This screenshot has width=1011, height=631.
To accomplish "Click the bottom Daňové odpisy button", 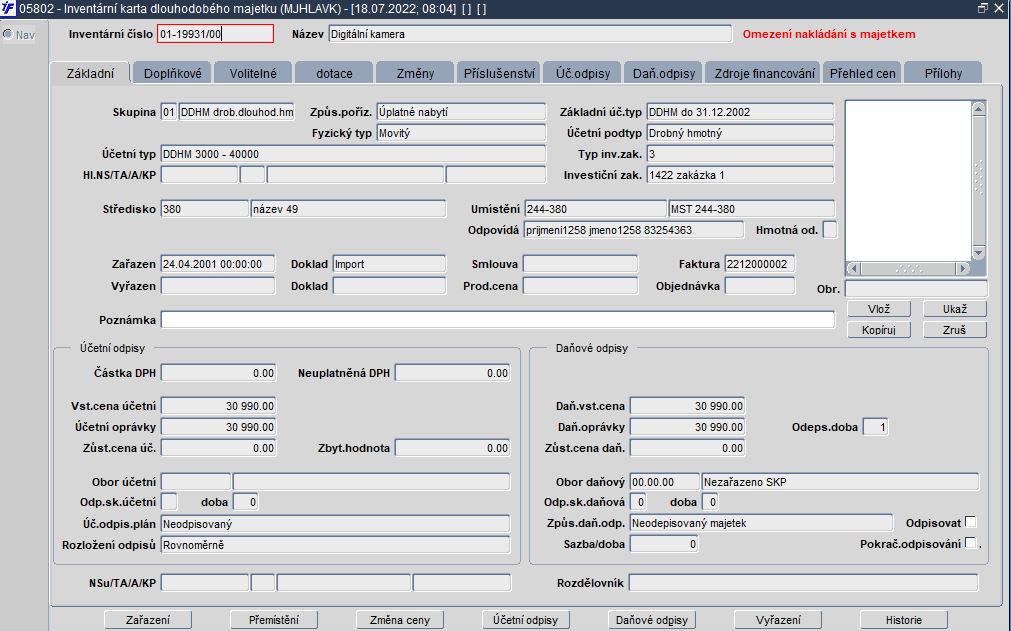I will pyautogui.click(x=652, y=620).
